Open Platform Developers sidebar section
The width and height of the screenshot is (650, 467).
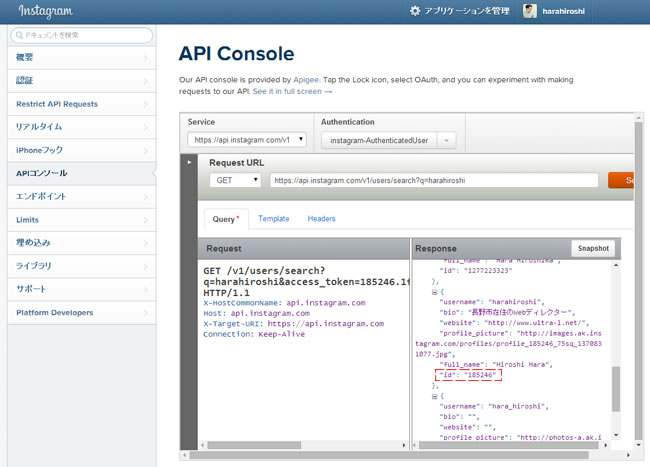82,313
